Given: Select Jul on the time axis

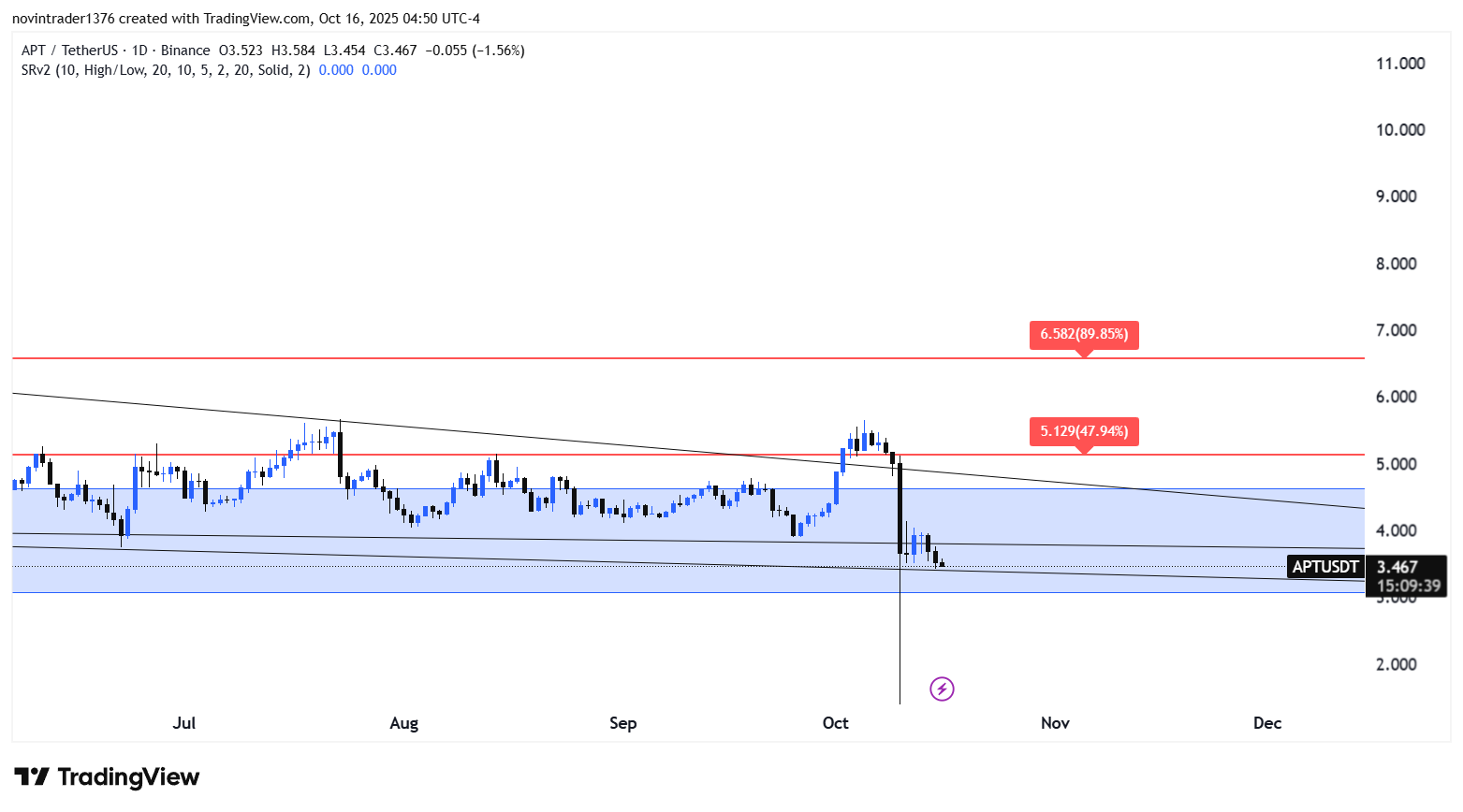Looking at the screenshot, I should point(184,723).
